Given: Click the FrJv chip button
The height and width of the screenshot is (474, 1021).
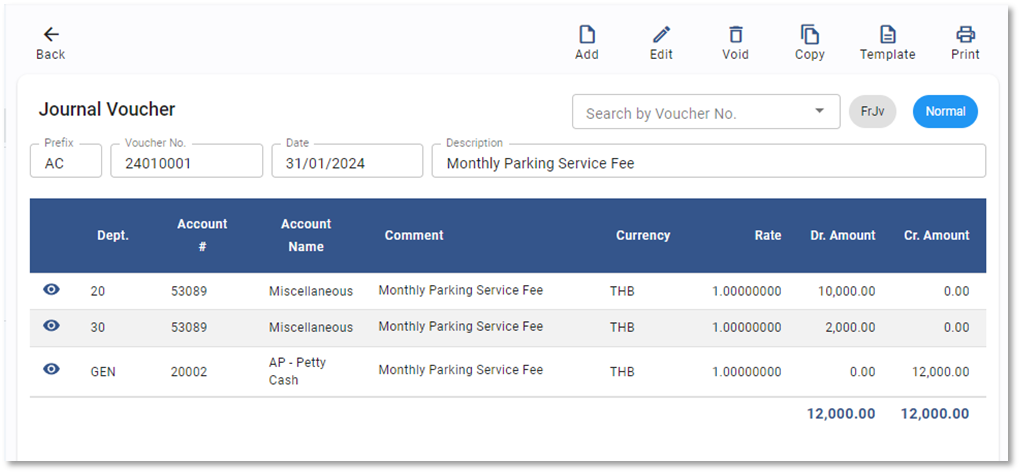Looking at the screenshot, I should click(872, 112).
